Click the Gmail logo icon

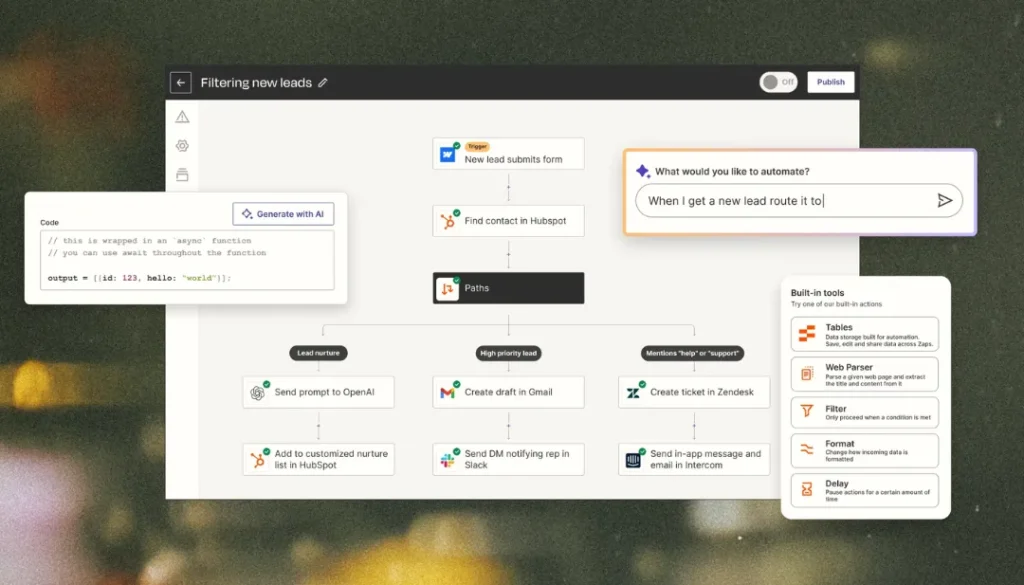tap(447, 393)
